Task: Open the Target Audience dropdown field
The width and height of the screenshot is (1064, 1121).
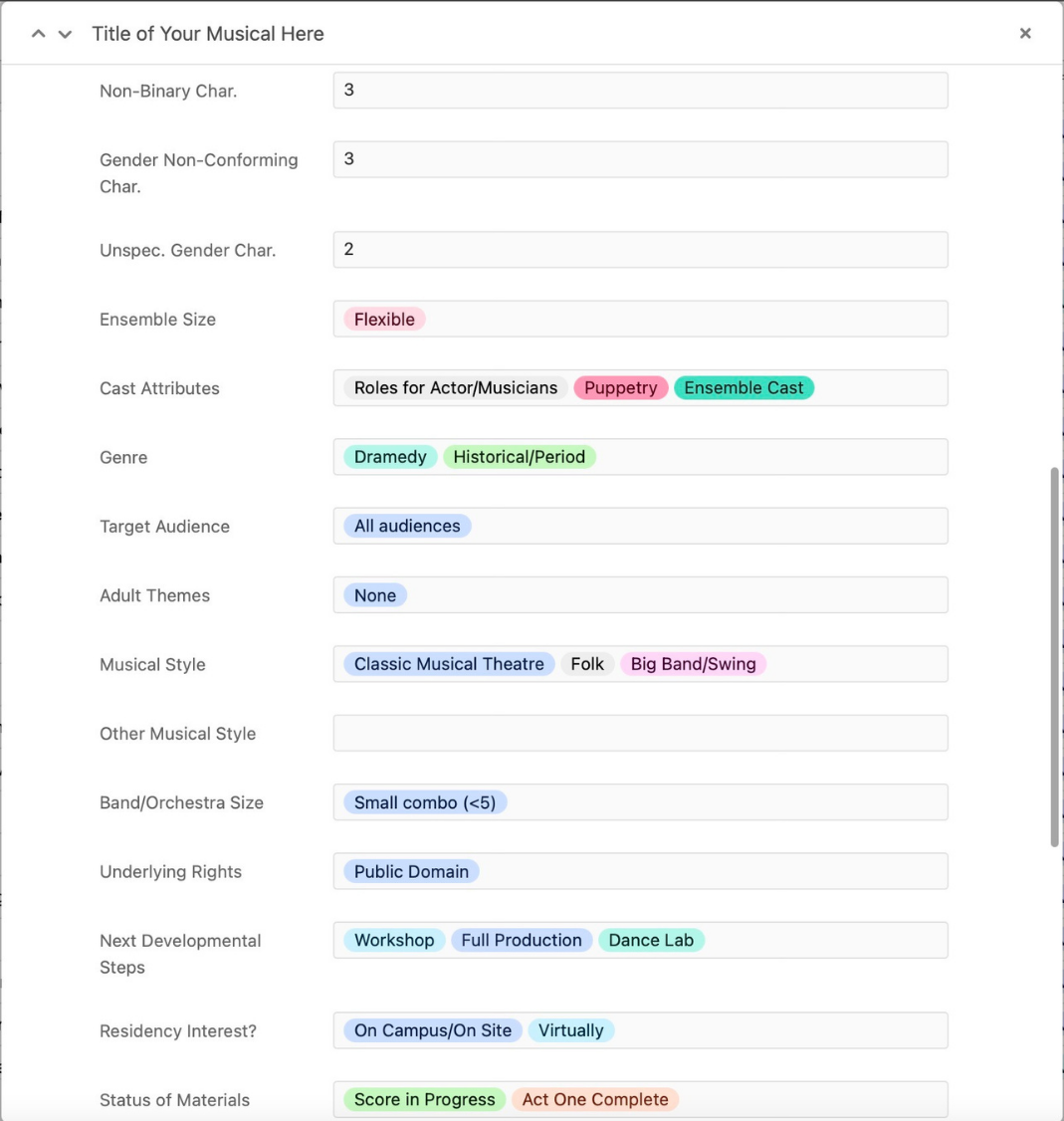Action: (x=640, y=527)
